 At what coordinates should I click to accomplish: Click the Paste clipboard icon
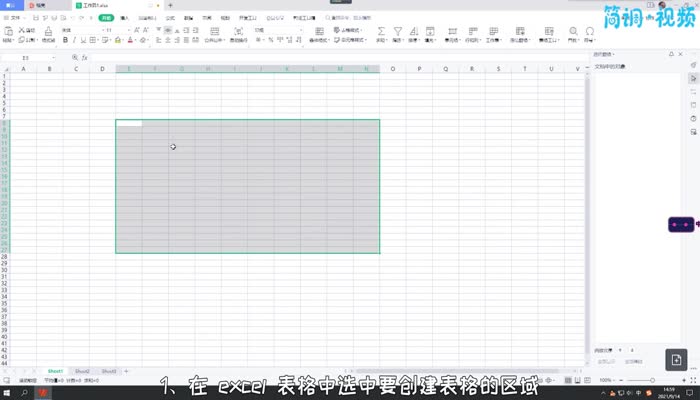click(x=8, y=32)
